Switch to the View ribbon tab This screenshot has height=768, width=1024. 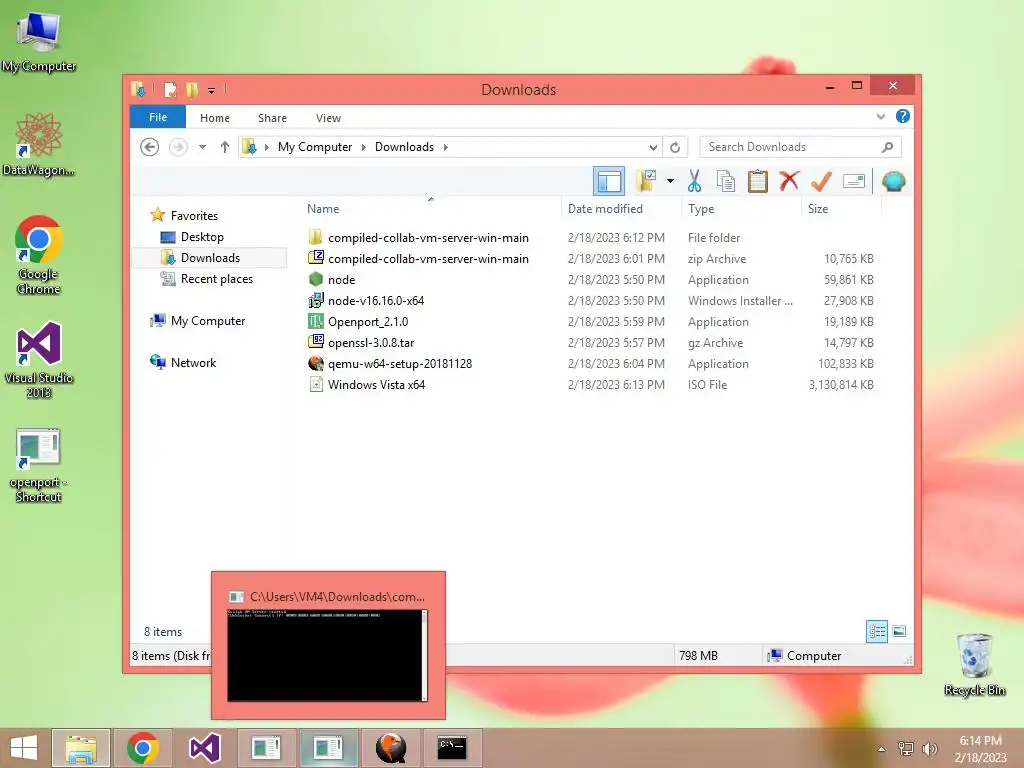point(328,118)
